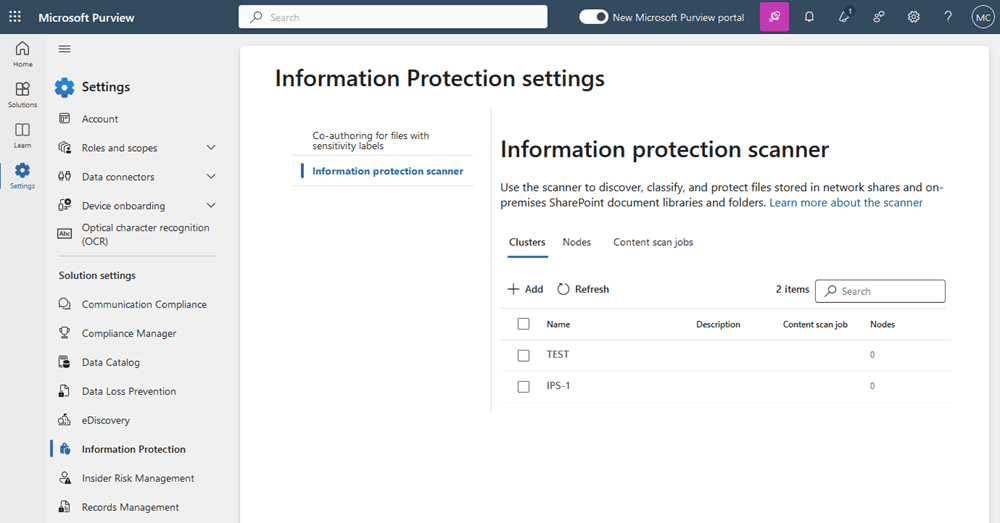Image resolution: width=1000 pixels, height=523 pixels.
Task: Open notifications bell icon
Action: [x=809, y=17]
